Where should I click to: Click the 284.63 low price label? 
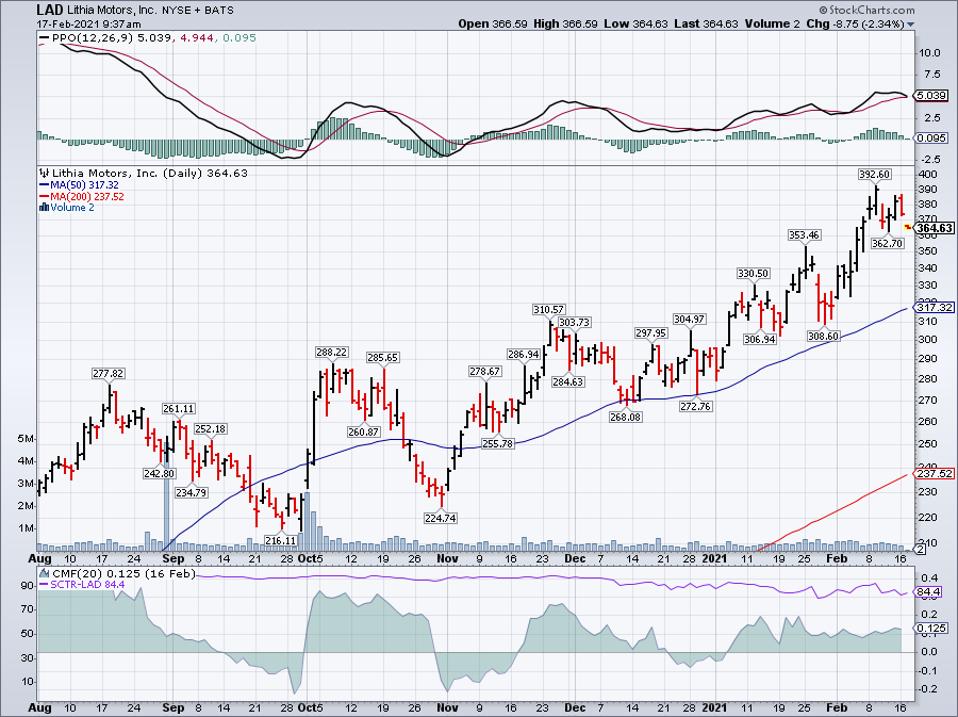coord(568,382)
